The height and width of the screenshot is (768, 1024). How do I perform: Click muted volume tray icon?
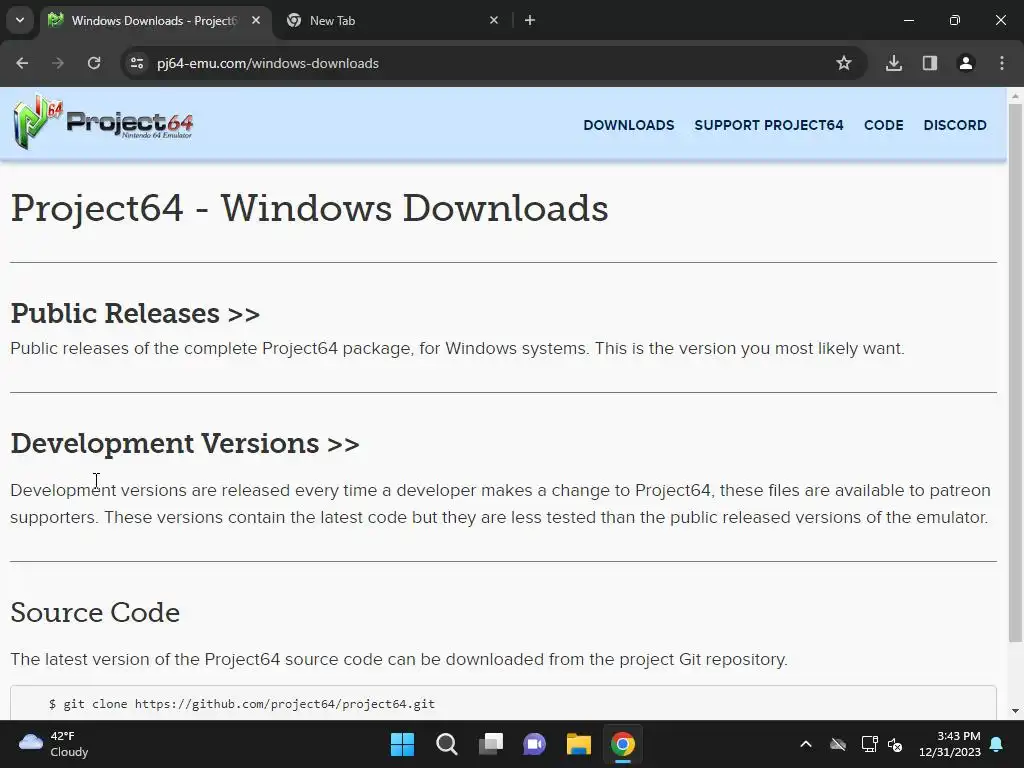pyautogui.click(x=895, y=744)
